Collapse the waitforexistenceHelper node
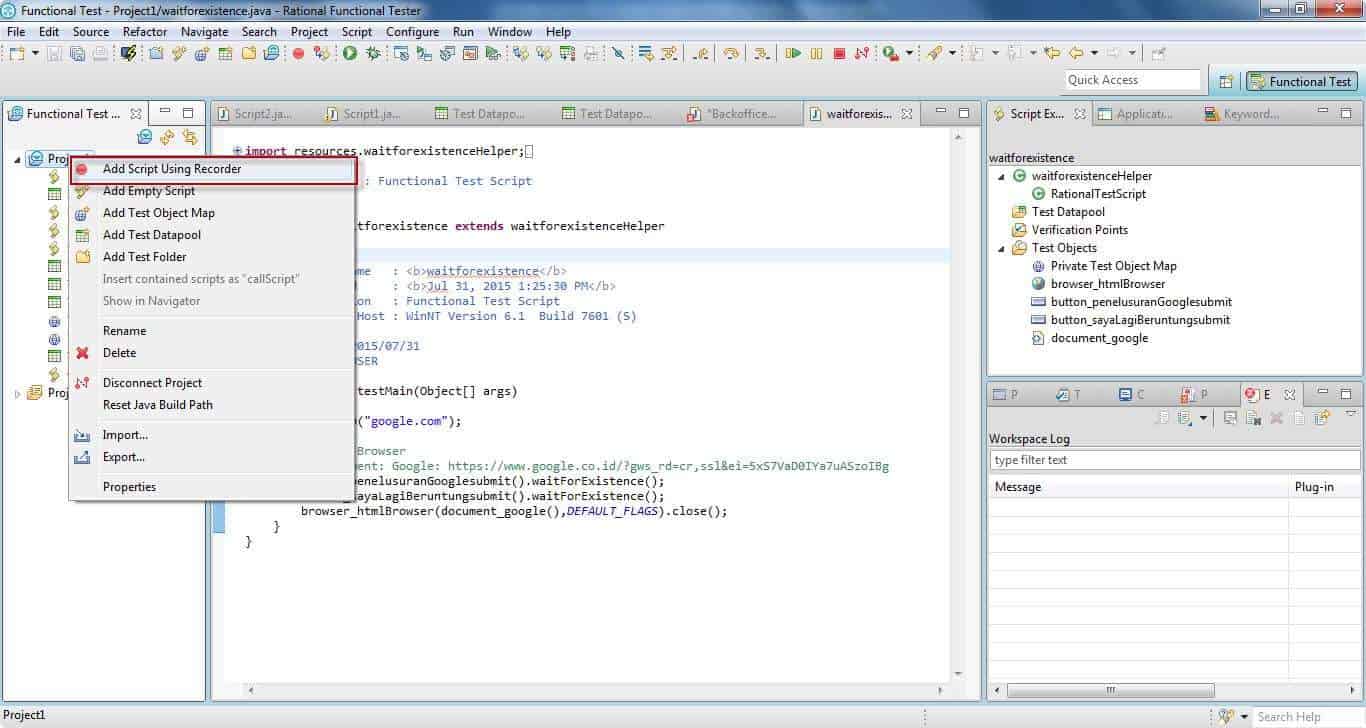The width and height of the screenshot is (1366, 728). [1003, 176]
